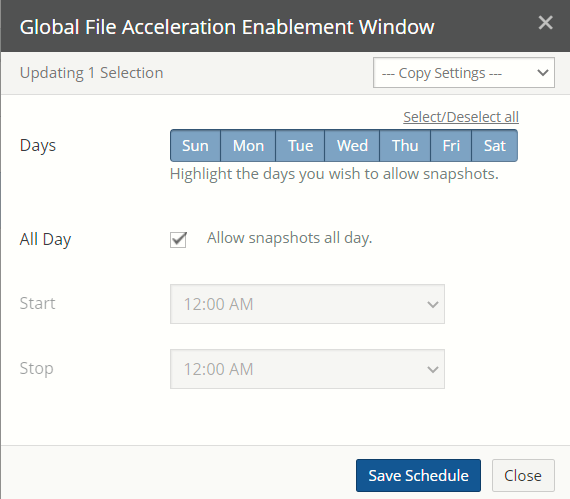
Task: Click the Allow snapshots all day label
Action: (x=289, y=238)
